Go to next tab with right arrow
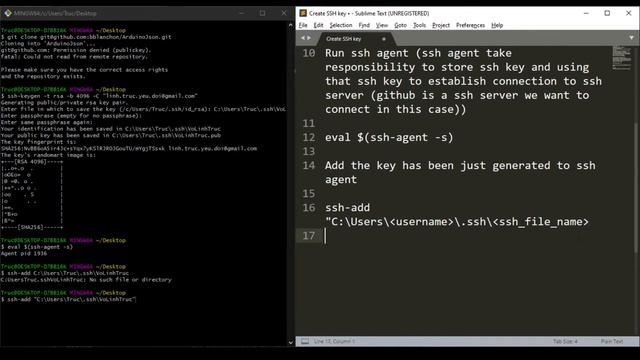This screenshot has width=640, height=360. (309, 38)
